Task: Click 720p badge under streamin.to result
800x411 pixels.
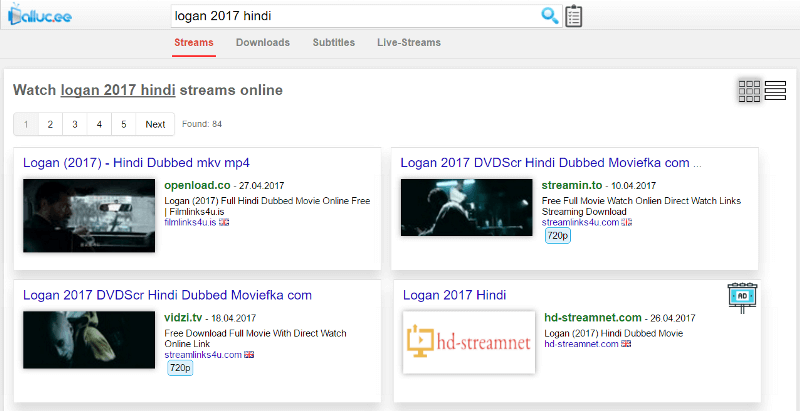Action: point(557,236)
